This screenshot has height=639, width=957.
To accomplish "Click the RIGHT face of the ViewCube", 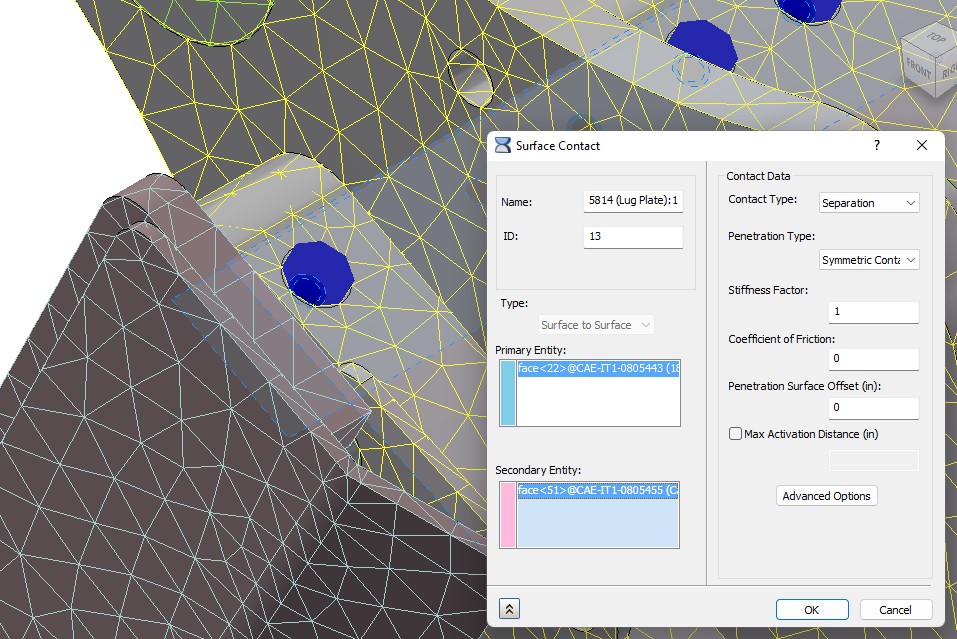I will coord(948,72).
